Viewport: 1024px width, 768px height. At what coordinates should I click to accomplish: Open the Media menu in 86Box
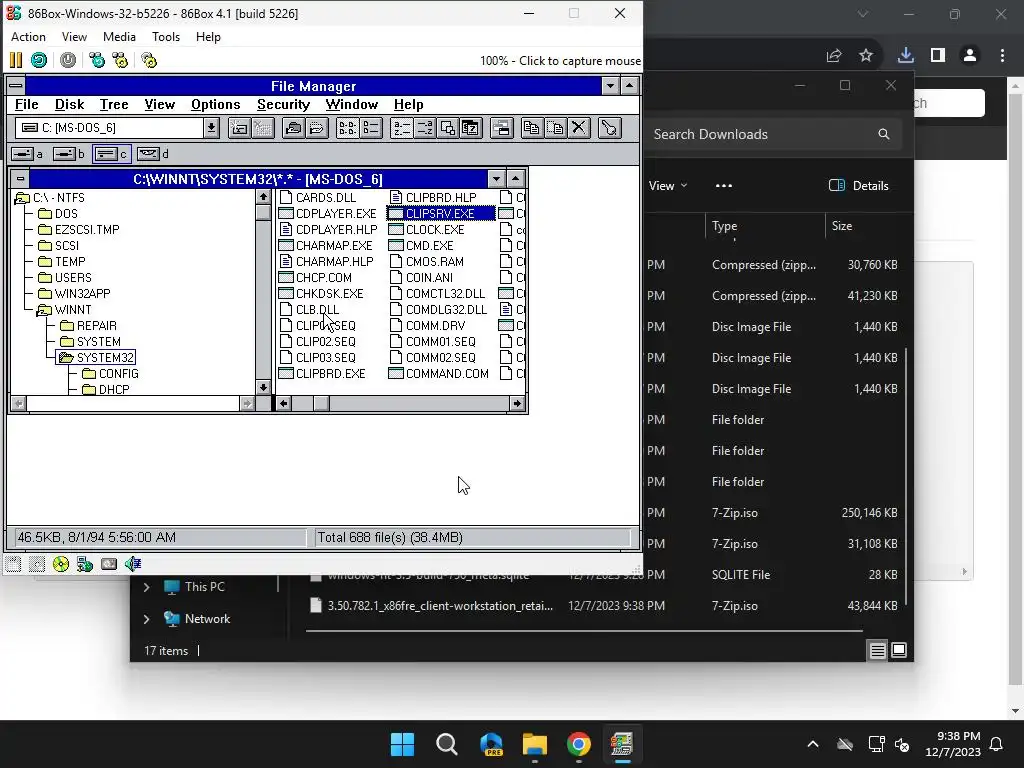(120, 37)
